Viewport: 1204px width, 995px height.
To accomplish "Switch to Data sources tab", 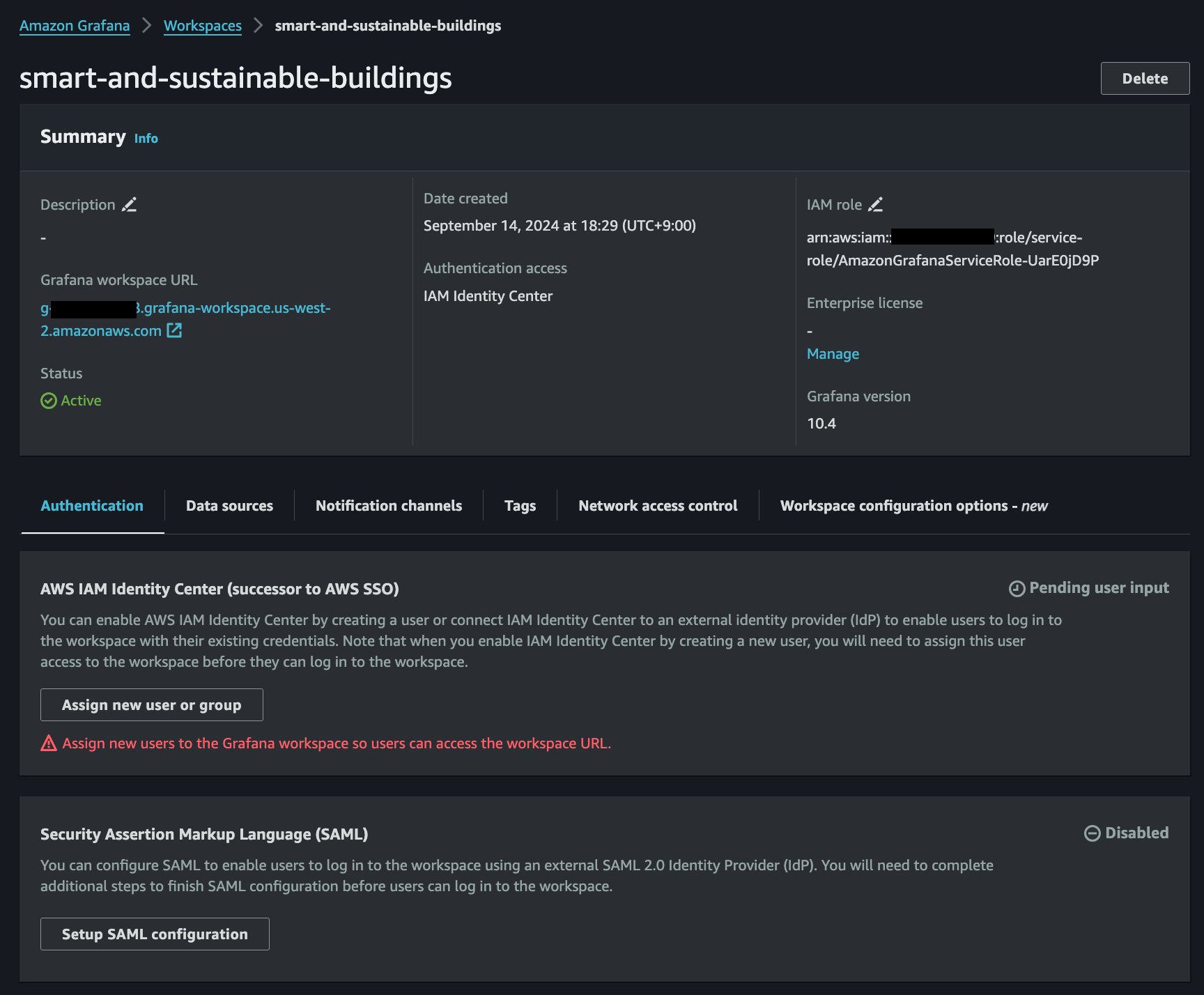I will click(x=229, y=506).
